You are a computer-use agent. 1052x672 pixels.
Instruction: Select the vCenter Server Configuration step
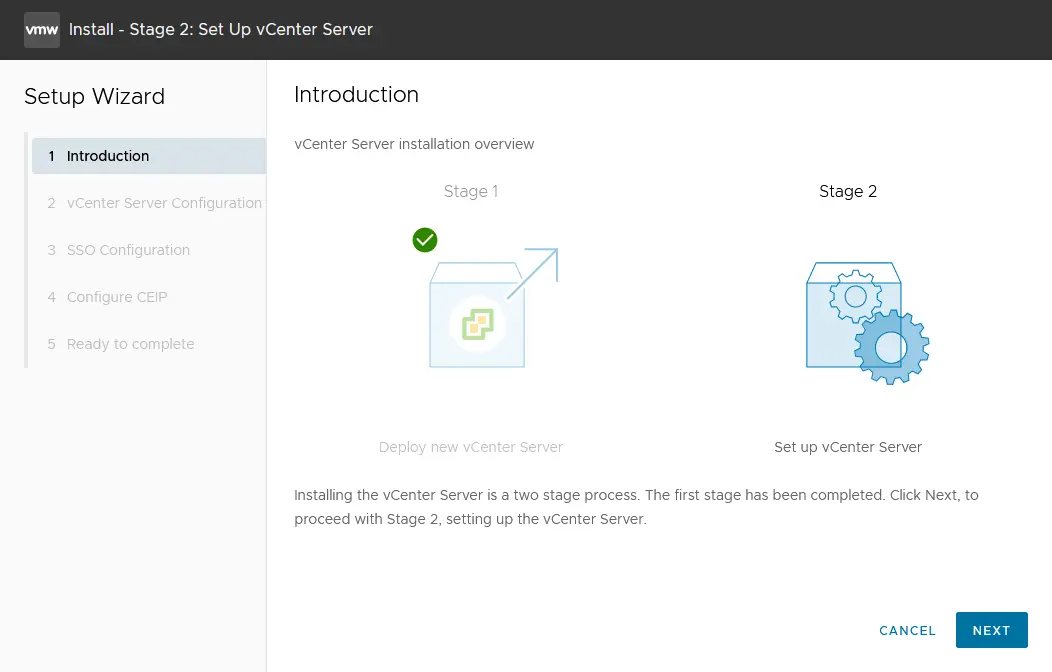164,203
